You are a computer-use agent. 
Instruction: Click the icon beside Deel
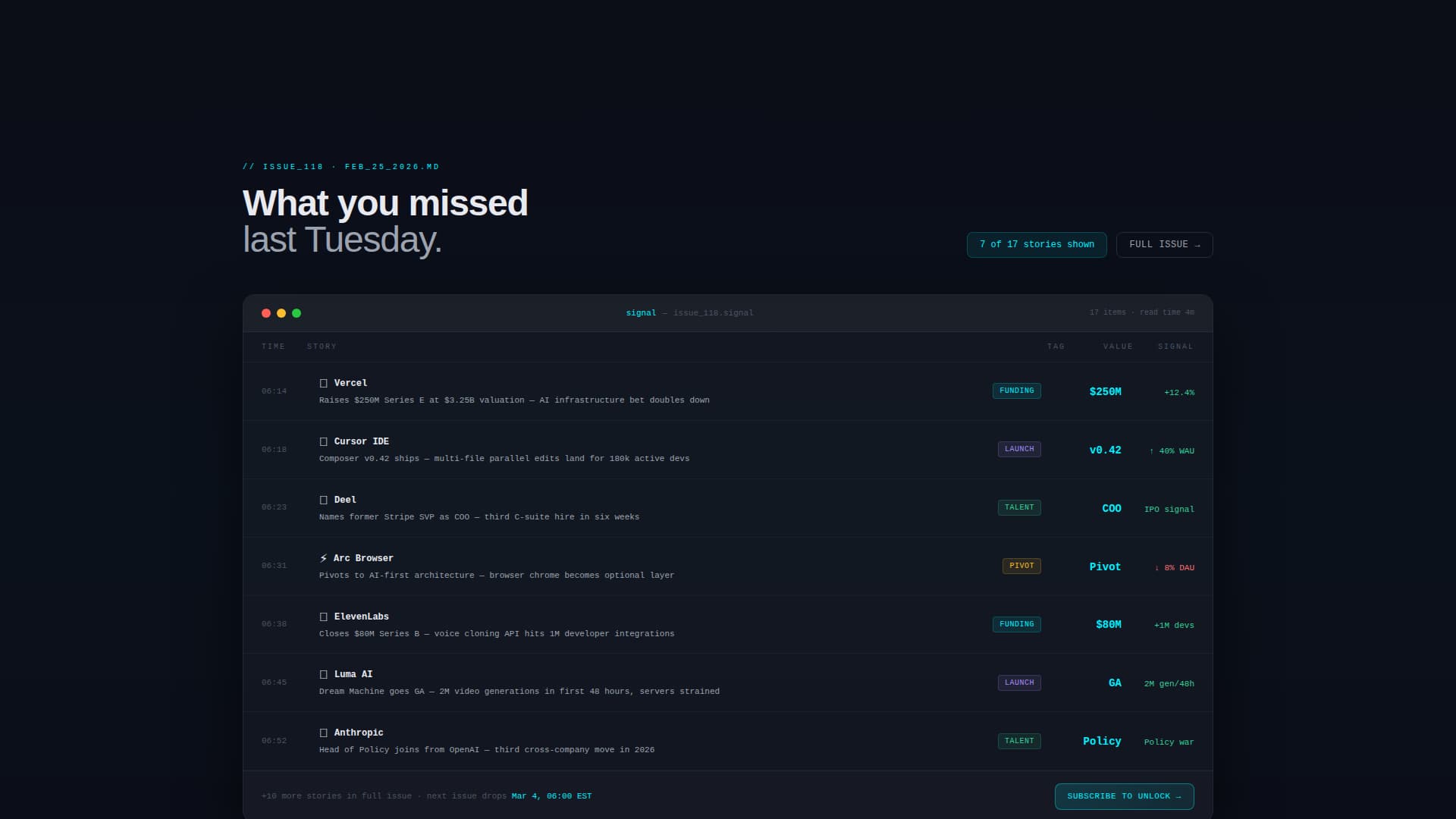click(324, 500)
